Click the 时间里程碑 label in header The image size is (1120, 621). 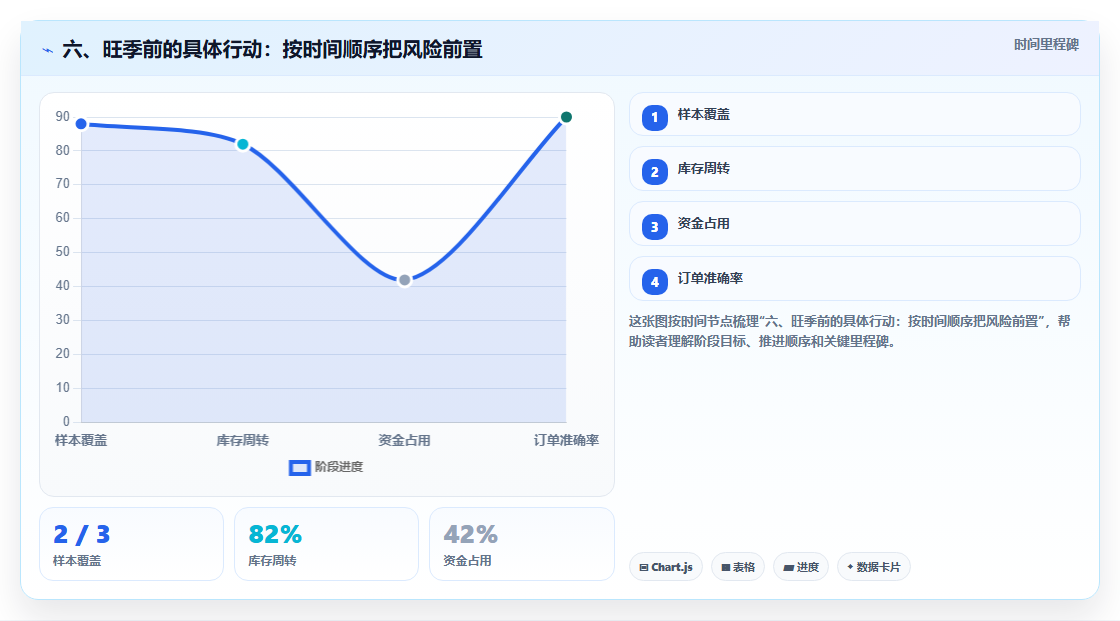tap(1046, 45)
